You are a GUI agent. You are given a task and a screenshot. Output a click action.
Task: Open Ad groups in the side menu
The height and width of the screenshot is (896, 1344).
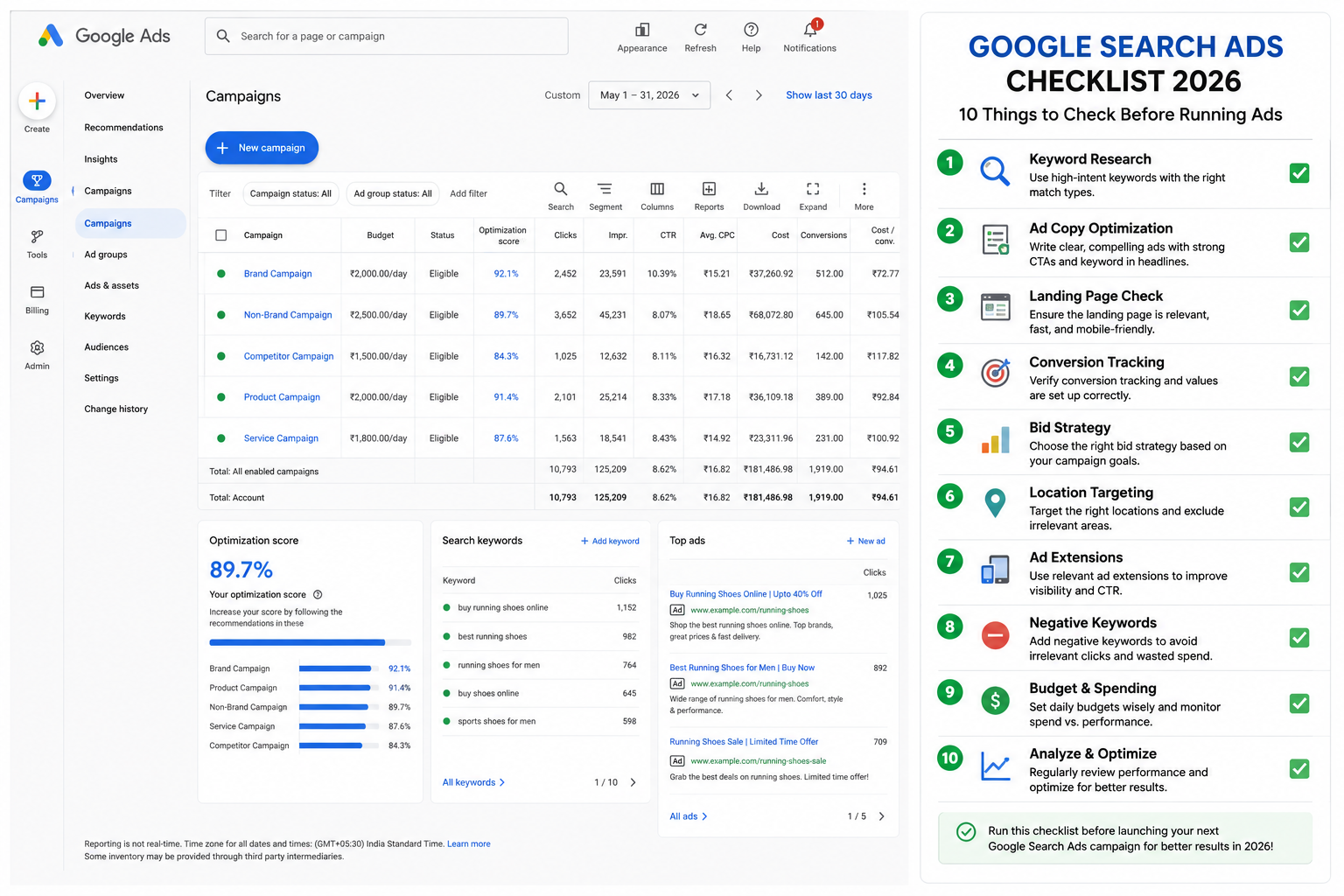coord(106,255)
